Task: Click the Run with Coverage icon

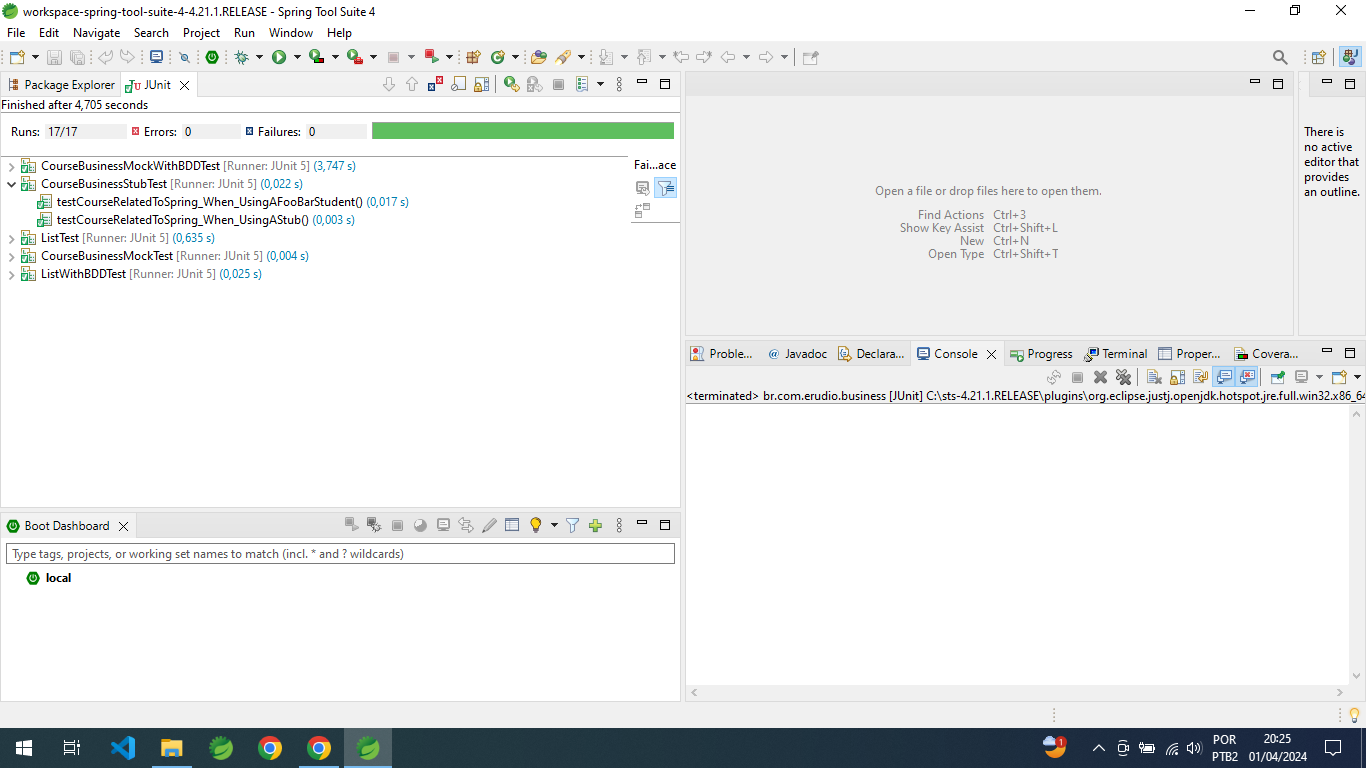Action: 316,57
